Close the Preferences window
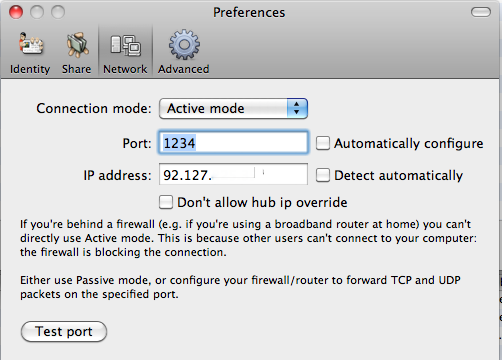Viewport: 502px width, 360px height. tap(16, 12)
